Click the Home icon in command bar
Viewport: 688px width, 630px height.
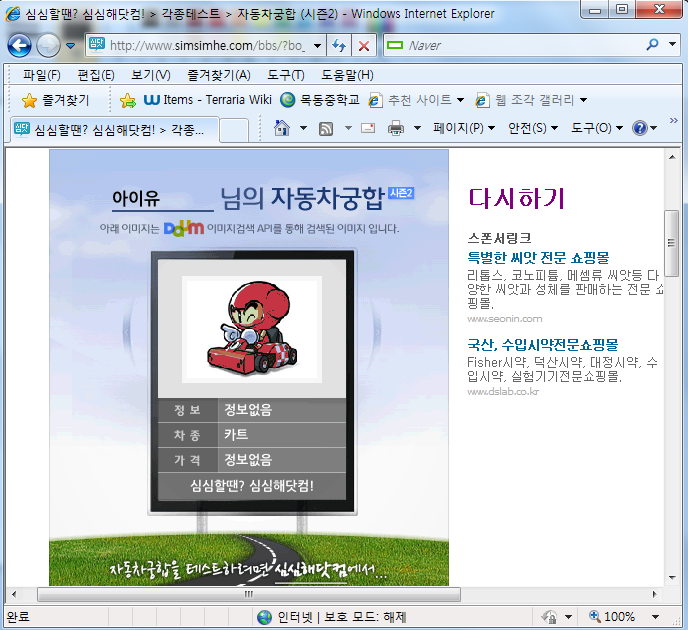click(x=283, y=128)
